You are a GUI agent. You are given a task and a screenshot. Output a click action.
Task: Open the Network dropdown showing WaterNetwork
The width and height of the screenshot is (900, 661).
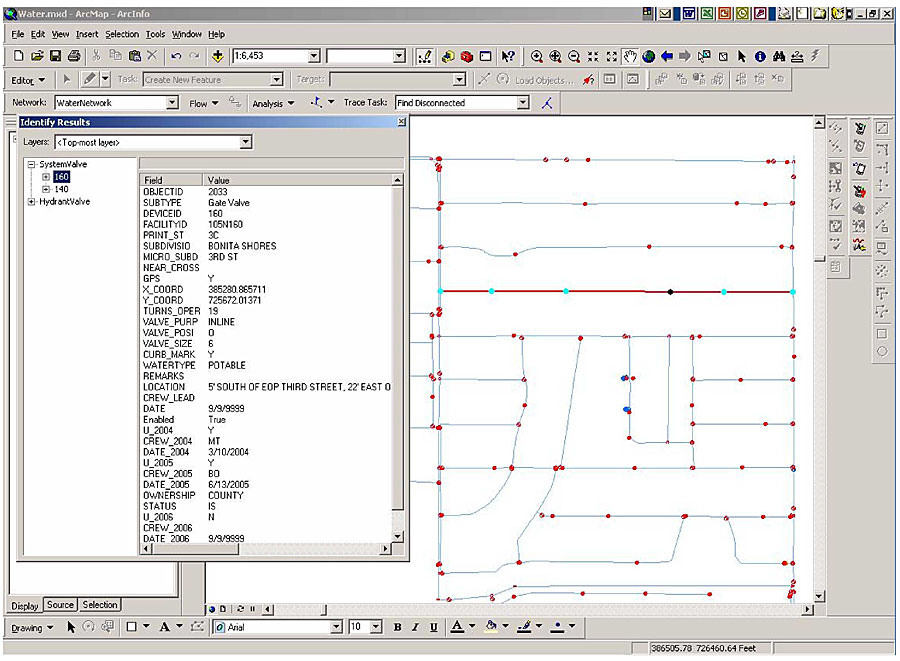click(x=172, y=102)
